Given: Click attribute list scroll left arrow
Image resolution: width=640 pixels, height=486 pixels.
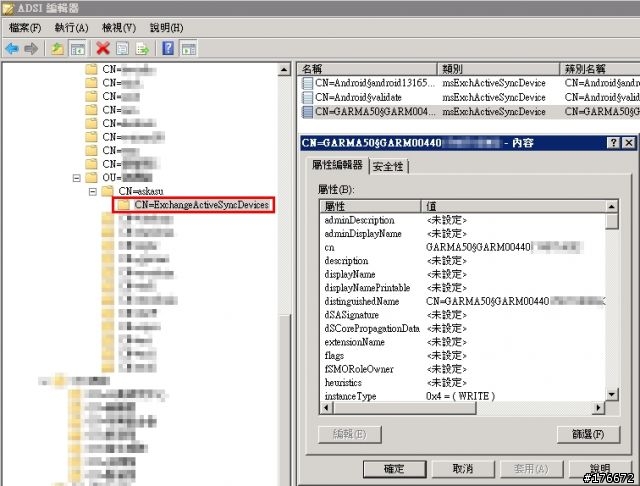Looking at the screenshot, I should click(x=326, y=408).
